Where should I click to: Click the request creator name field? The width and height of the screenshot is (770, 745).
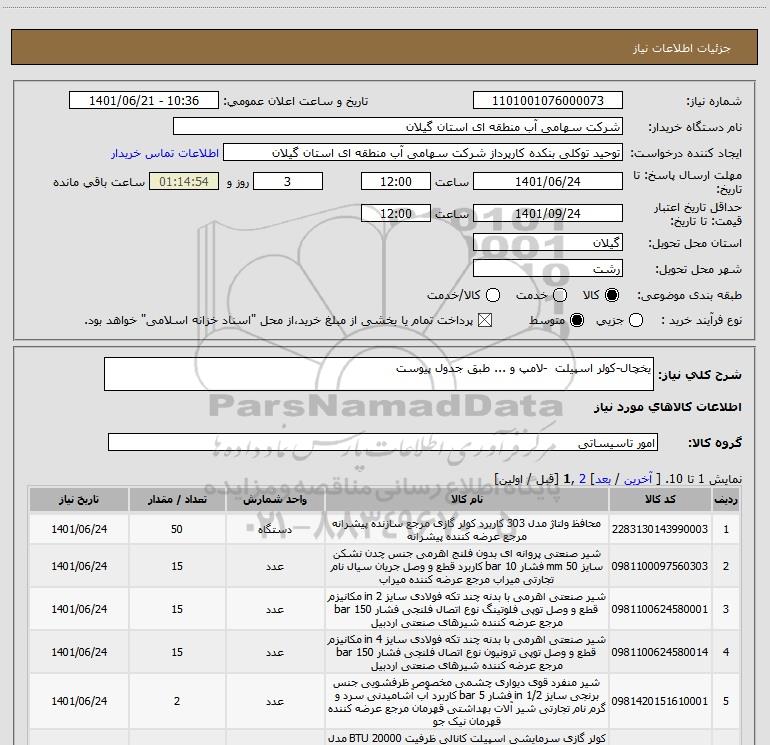click(423, 153)
